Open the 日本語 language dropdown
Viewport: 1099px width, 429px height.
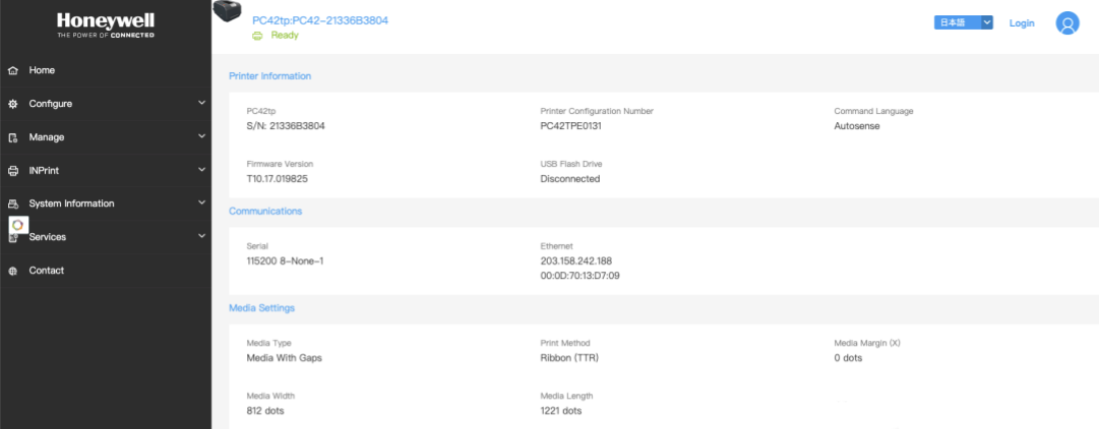(x=963, y=22)
